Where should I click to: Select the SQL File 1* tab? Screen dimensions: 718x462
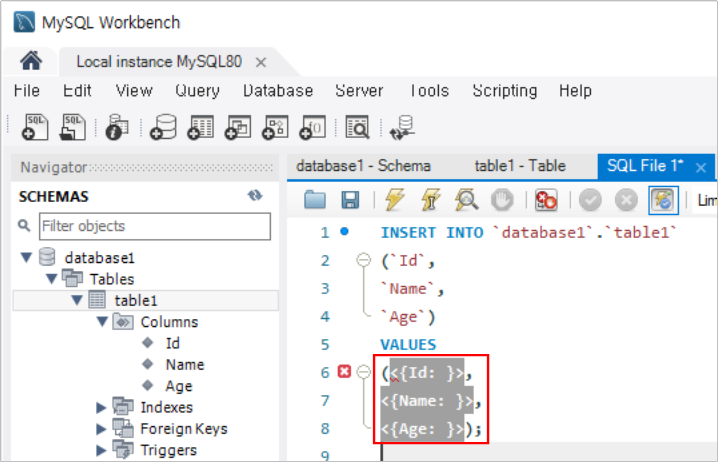[x=645, y=166]
